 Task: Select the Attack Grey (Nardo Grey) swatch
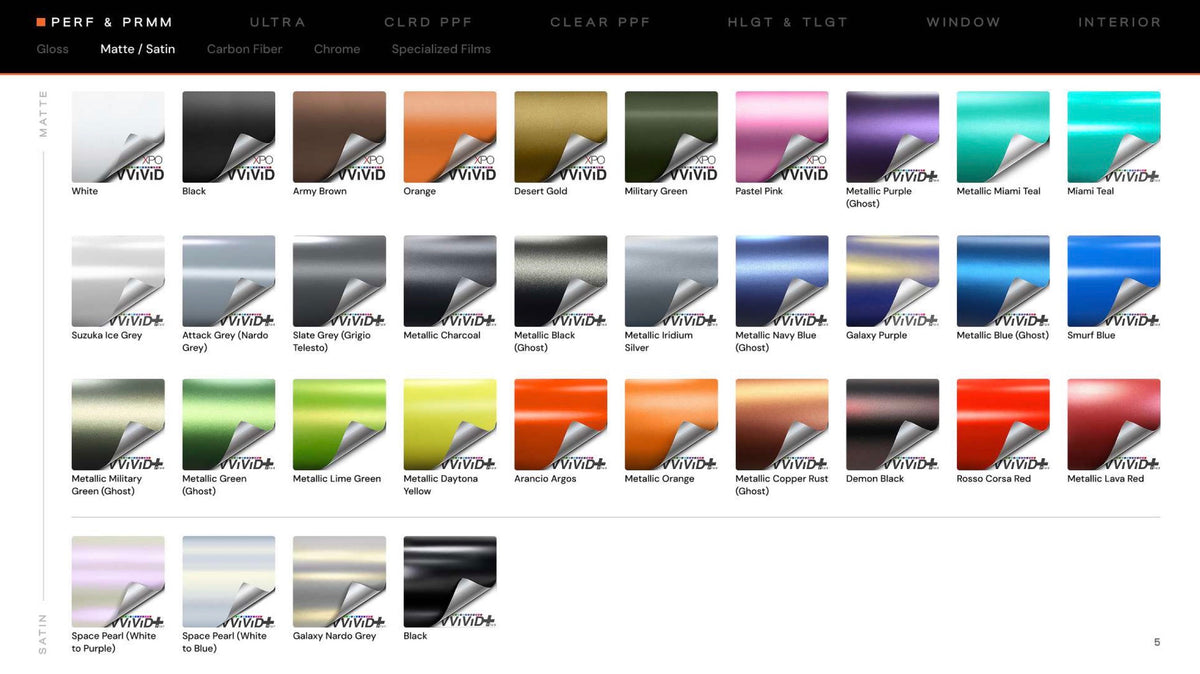pos(229,281)
